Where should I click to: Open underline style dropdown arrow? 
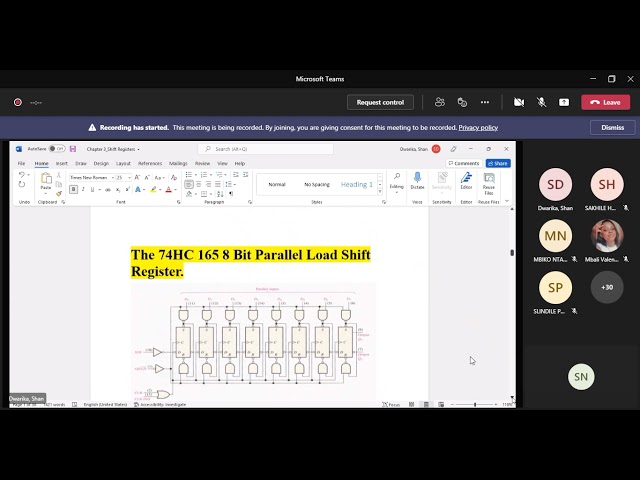click(99, 189)
